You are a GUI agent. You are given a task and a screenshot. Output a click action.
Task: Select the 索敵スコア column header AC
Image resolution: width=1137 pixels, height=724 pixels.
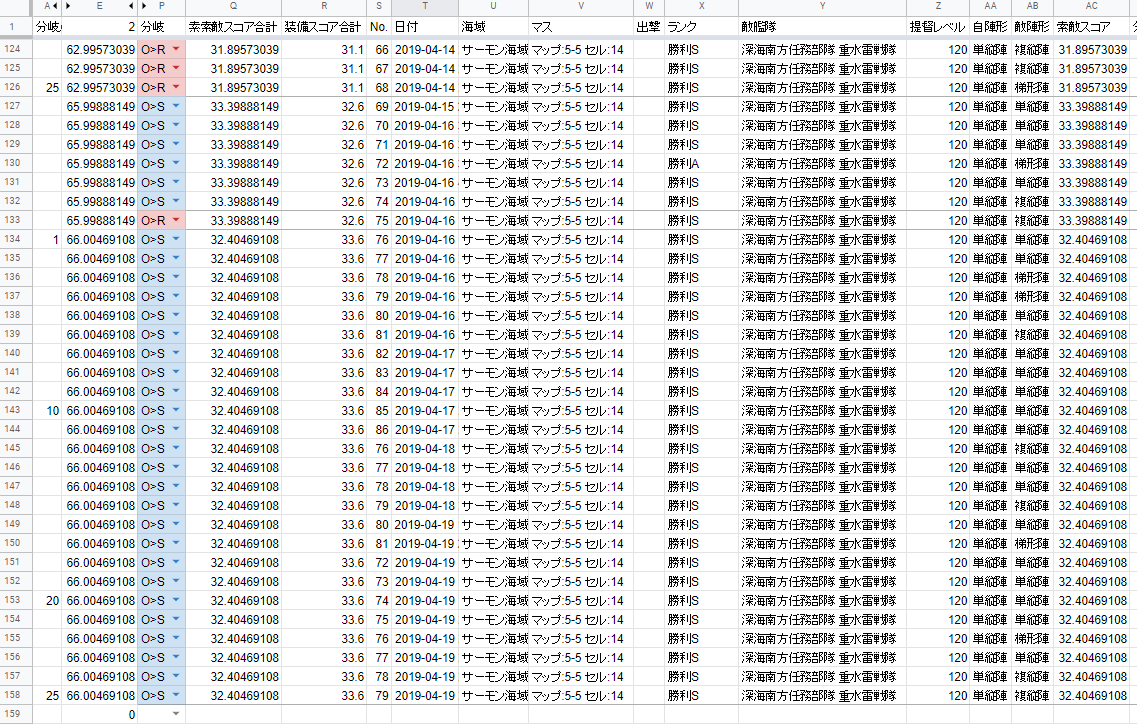[x=1090, y=7]
